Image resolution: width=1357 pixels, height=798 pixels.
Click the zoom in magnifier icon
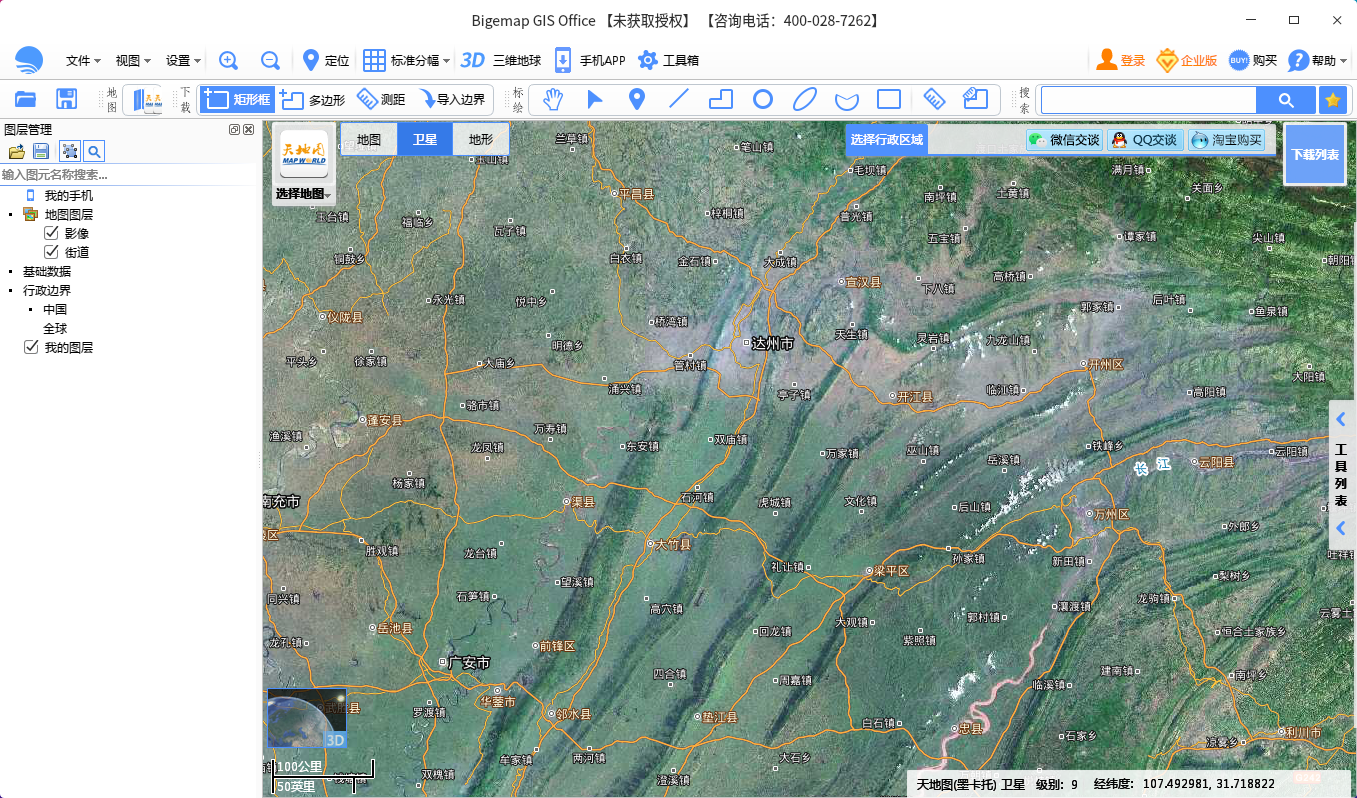[228, 60]
